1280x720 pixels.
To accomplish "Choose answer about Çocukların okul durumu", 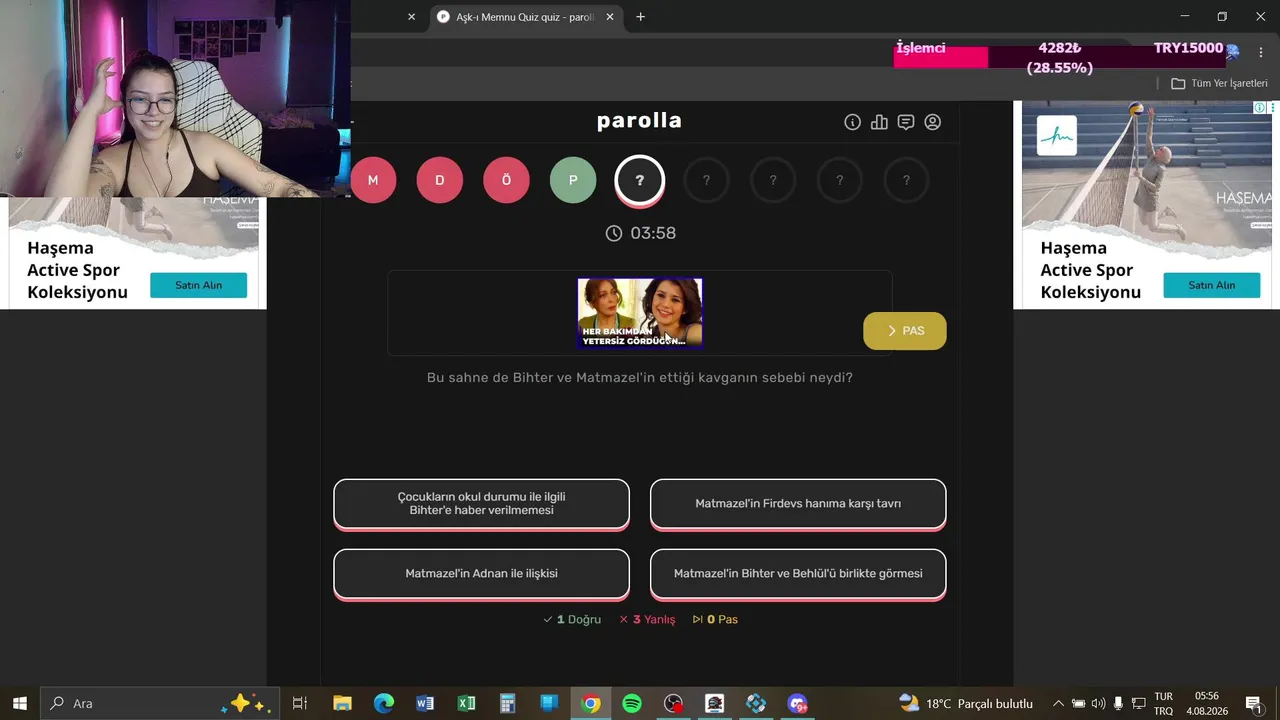I will point(481,504).
